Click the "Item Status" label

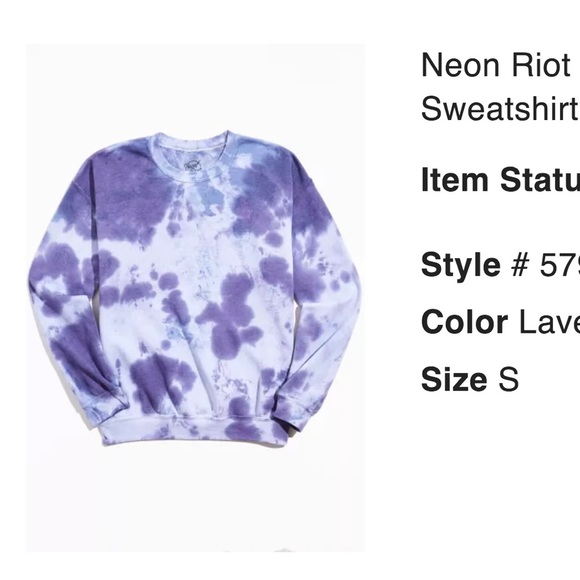click(x=500, y=180)
